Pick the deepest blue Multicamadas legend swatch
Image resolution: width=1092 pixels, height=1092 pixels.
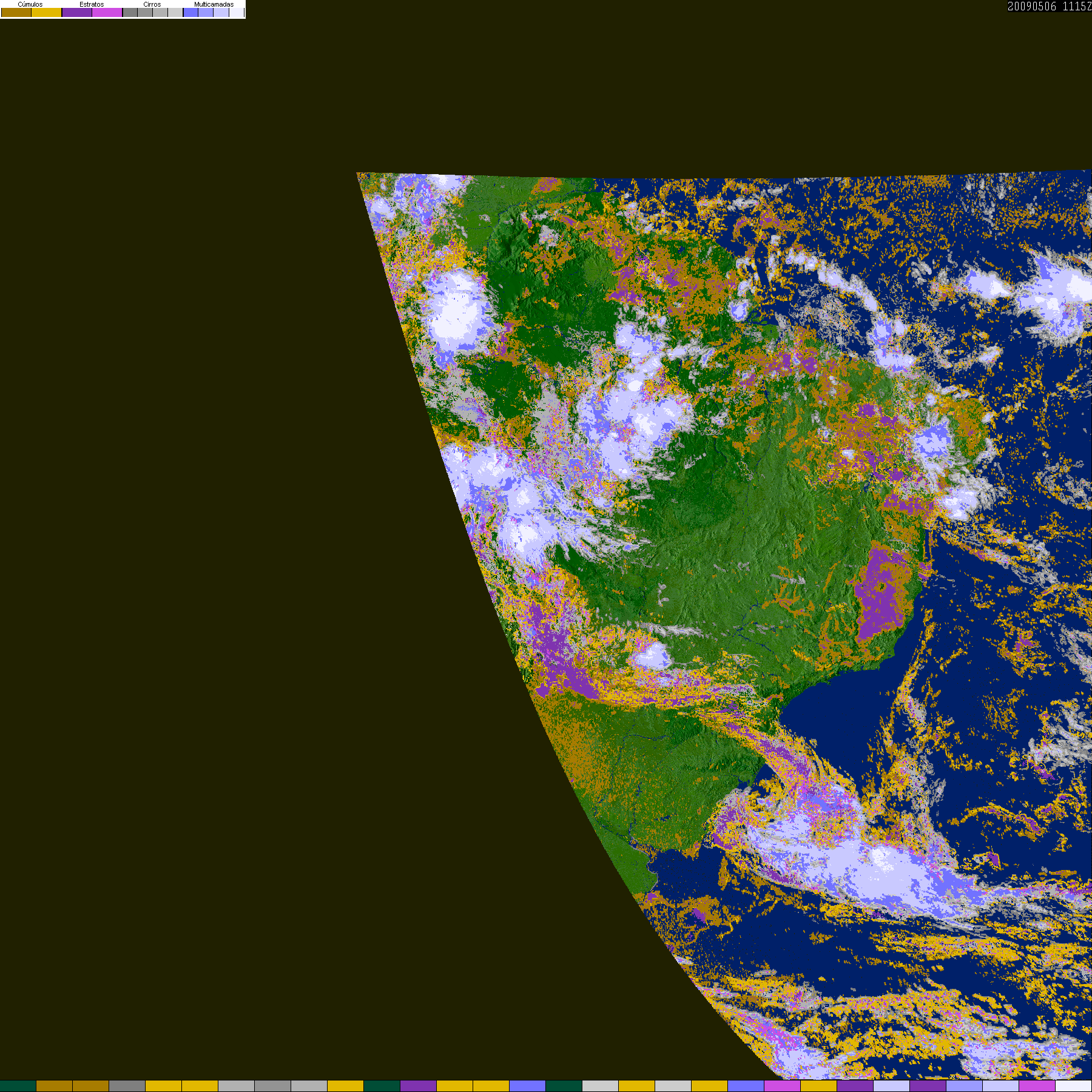(190, 12)
